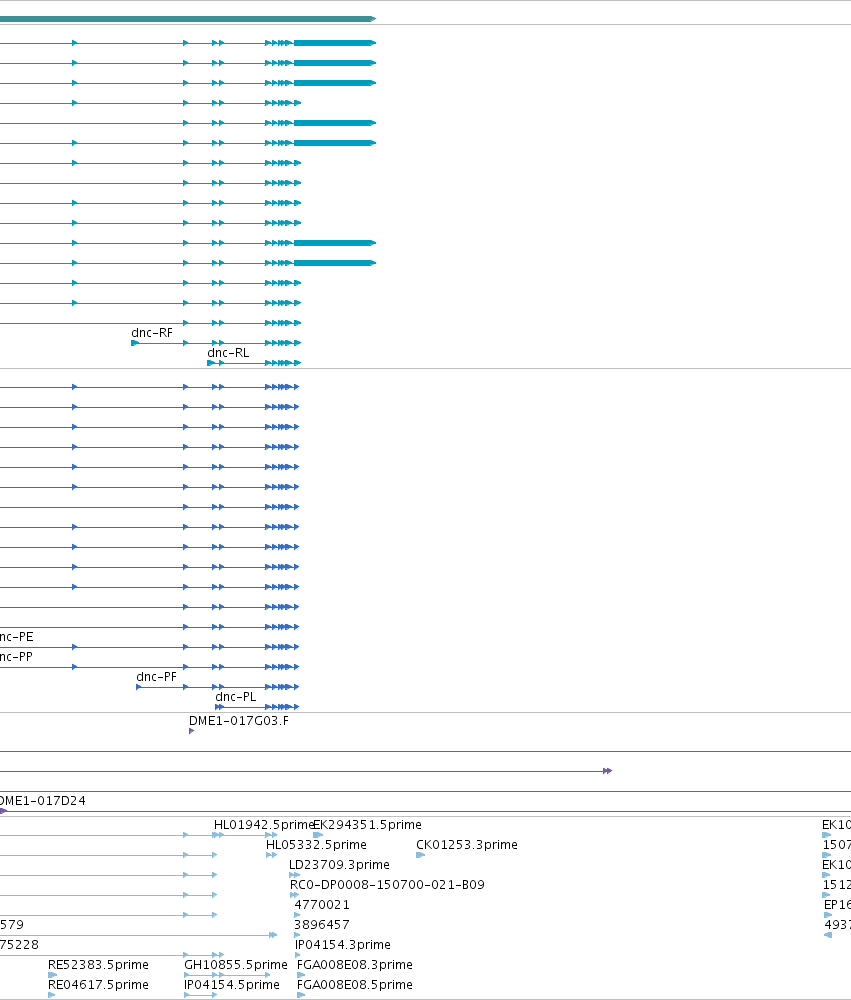The height and width of the screenshot is (1000, 851).
Task: Click the LD23709.3prime arrow glyph
Action: point(294,875)
